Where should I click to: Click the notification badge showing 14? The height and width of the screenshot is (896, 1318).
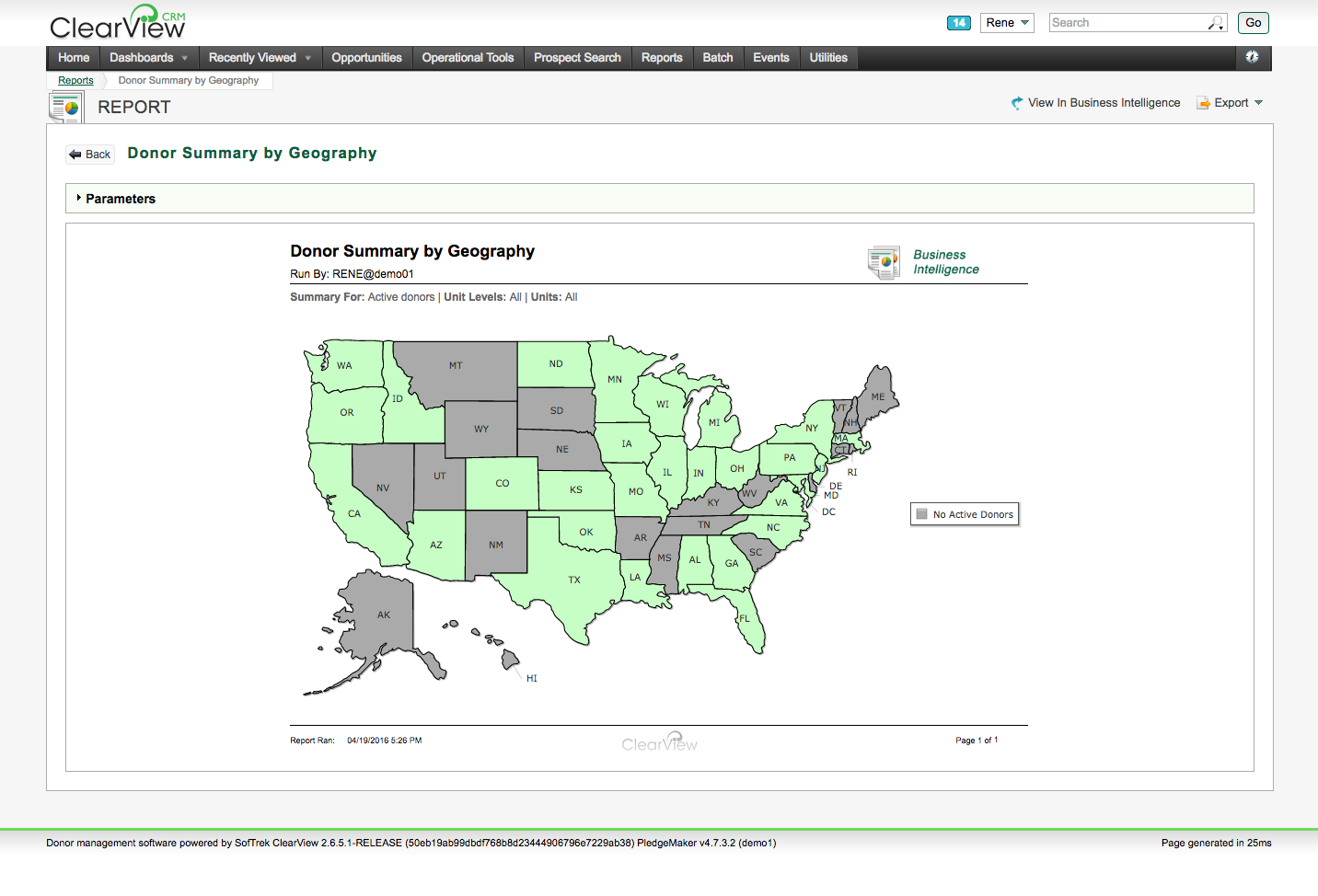(x=958, y=23)
